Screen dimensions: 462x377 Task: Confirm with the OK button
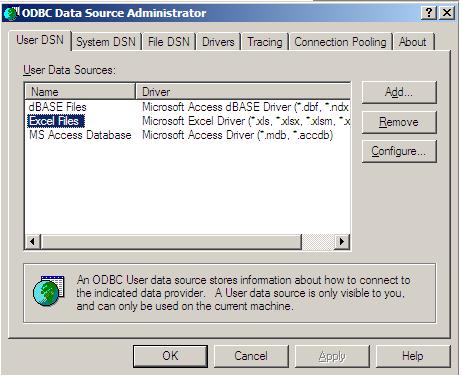point(170,356)
